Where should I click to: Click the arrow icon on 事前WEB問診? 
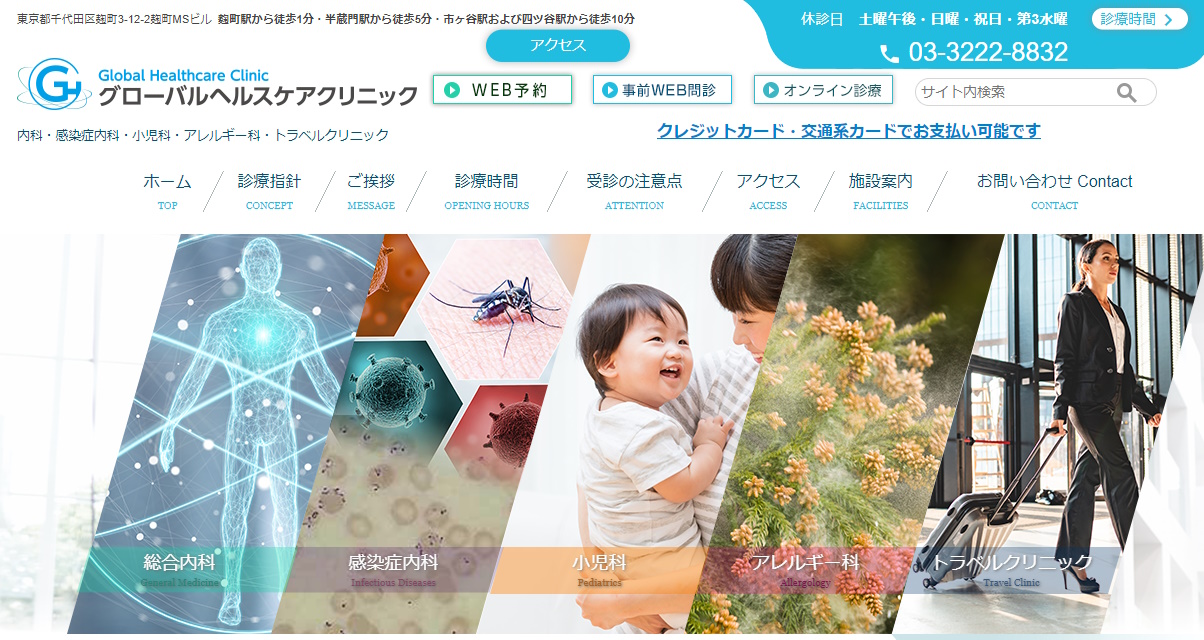coord(610,90)
